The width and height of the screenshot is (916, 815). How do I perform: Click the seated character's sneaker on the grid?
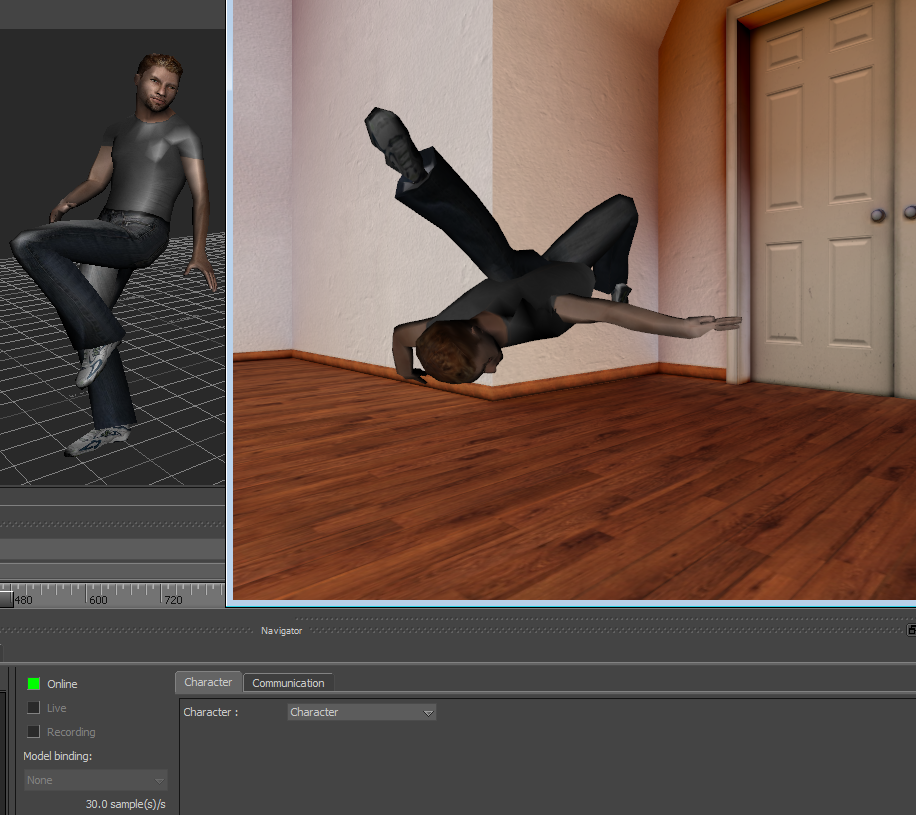click(98, 439)
